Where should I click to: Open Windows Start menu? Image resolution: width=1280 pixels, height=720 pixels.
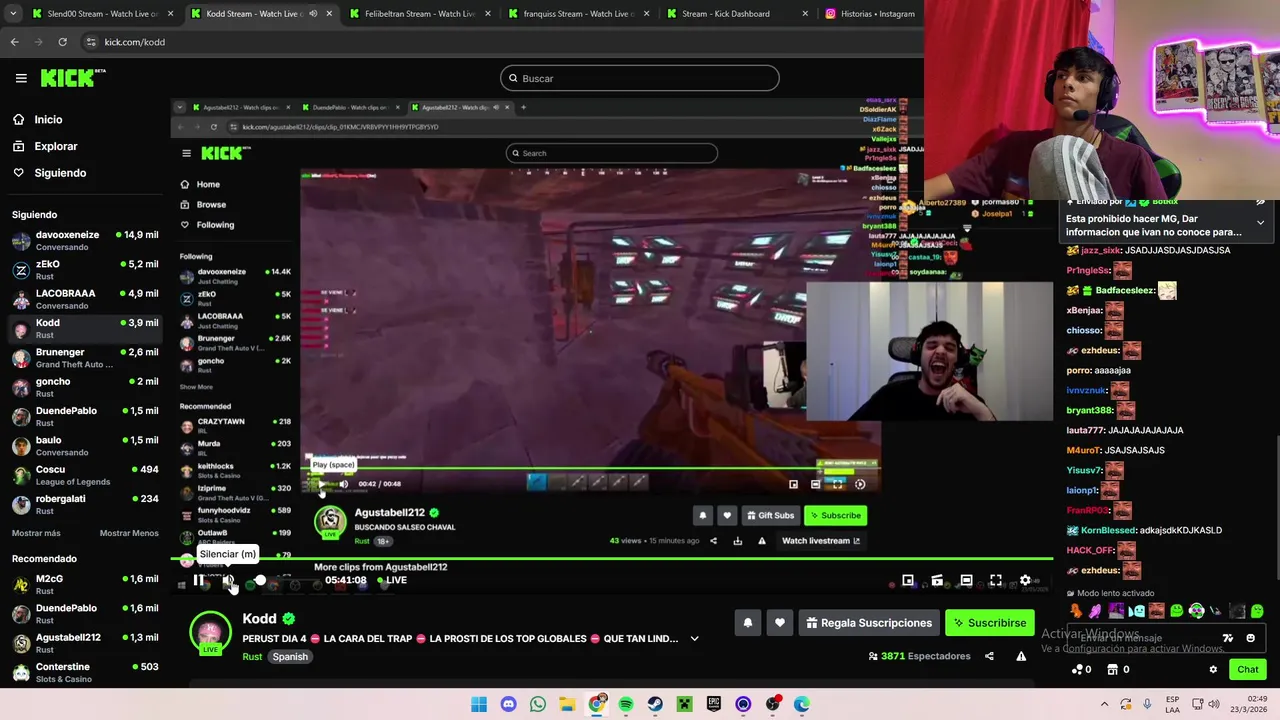[x=479, y=704]
